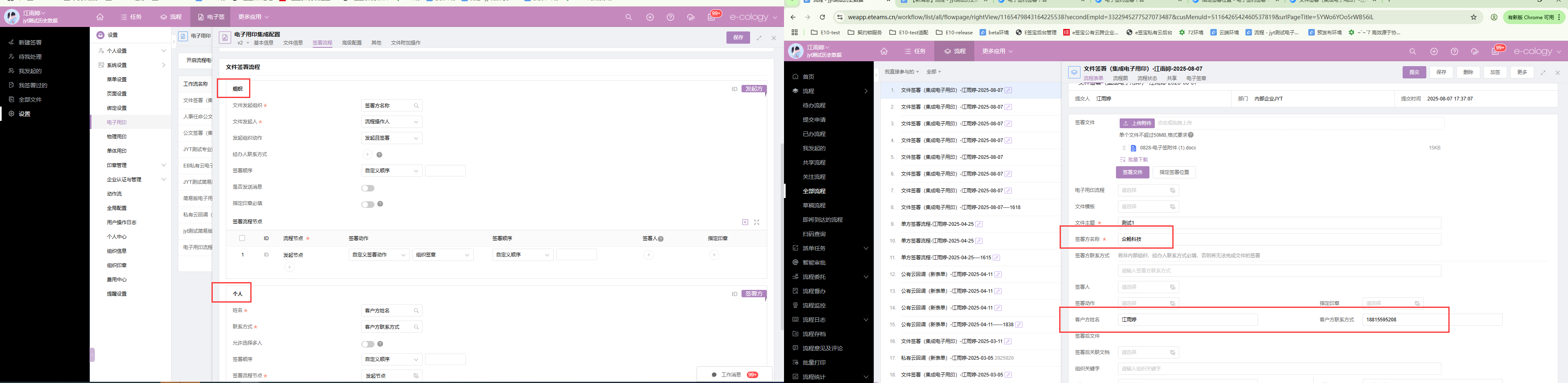Open 任务 menu in left window nav

tap(131, 17)
